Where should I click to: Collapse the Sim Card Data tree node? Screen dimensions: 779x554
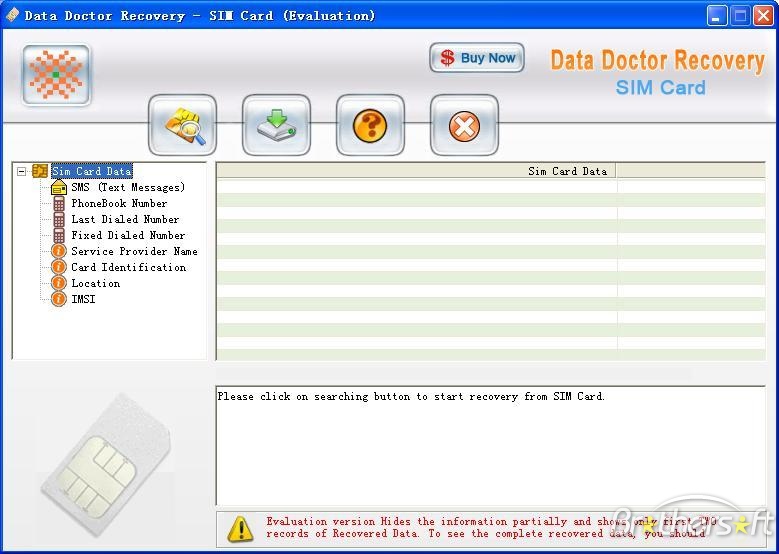(x=21, y=171)
